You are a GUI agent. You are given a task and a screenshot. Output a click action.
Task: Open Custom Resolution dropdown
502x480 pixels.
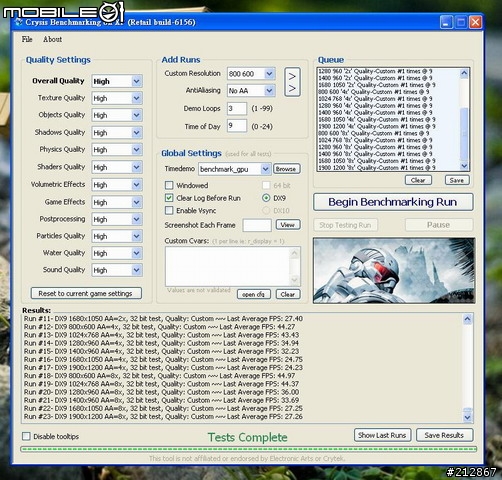coord(269,74)
